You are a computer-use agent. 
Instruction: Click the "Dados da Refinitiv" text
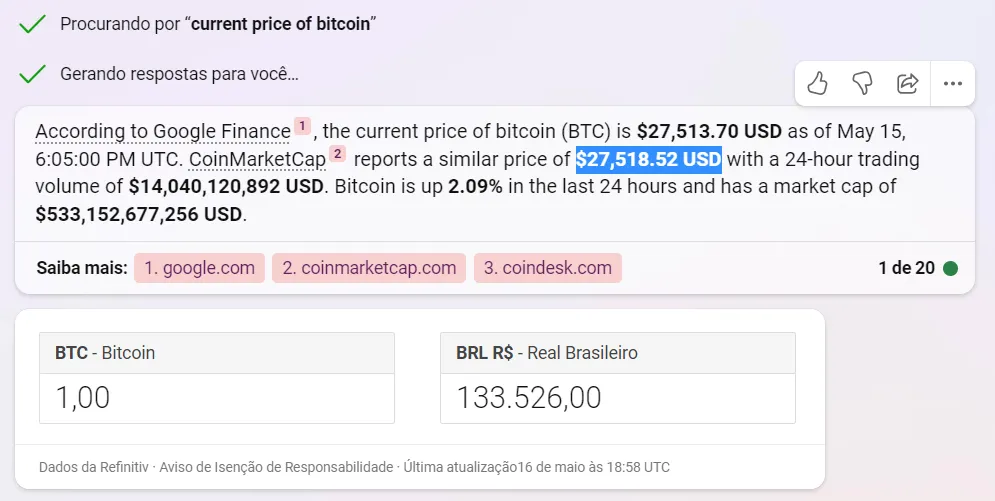point(93,467)
